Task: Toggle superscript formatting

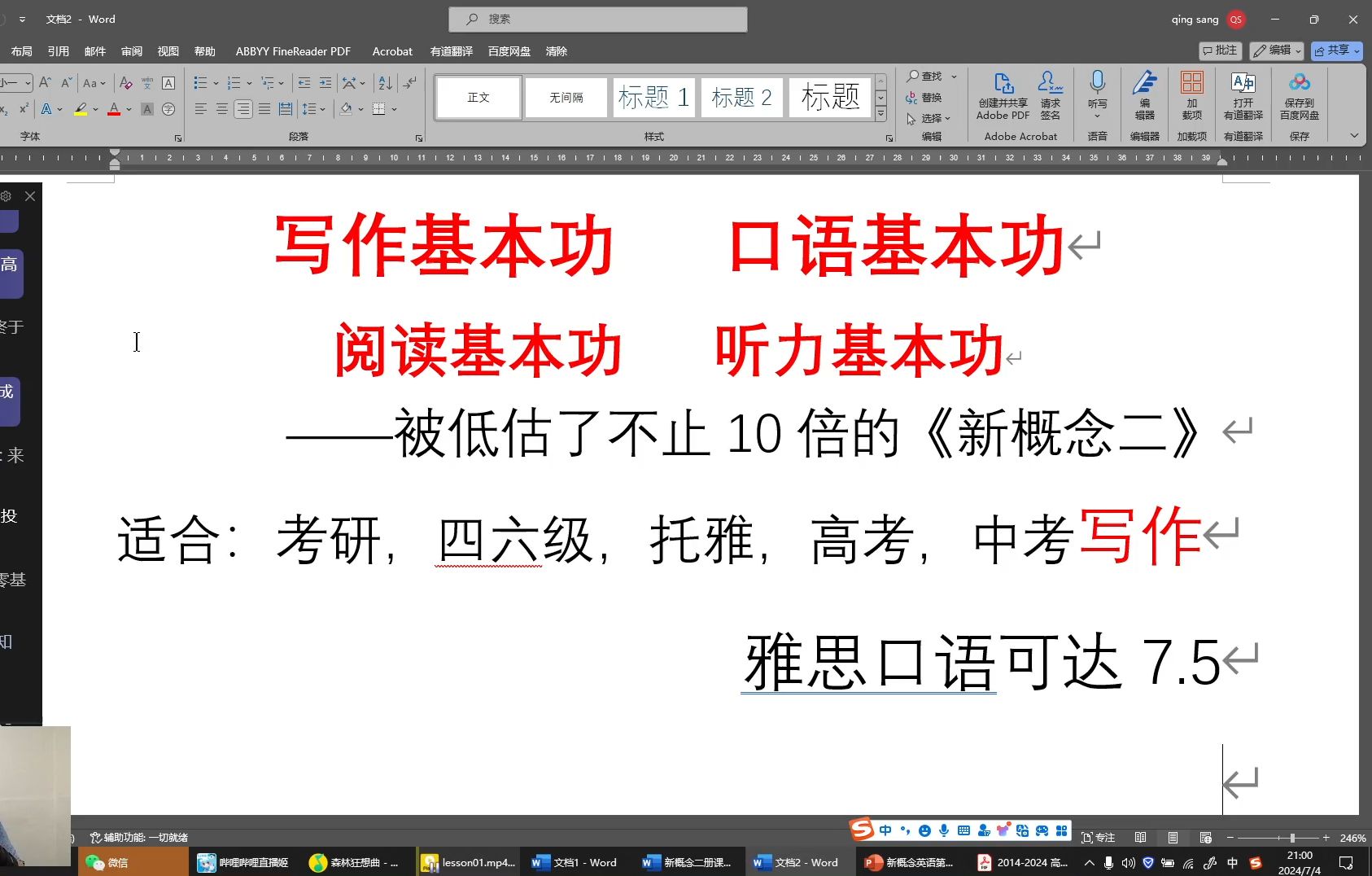Action: point(24,108)
